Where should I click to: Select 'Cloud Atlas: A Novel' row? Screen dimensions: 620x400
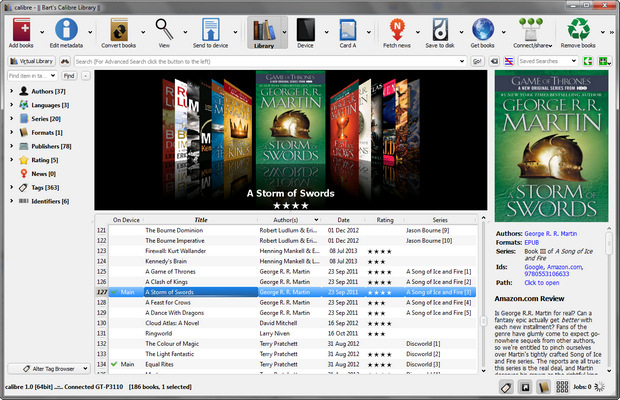pos(292,323)
